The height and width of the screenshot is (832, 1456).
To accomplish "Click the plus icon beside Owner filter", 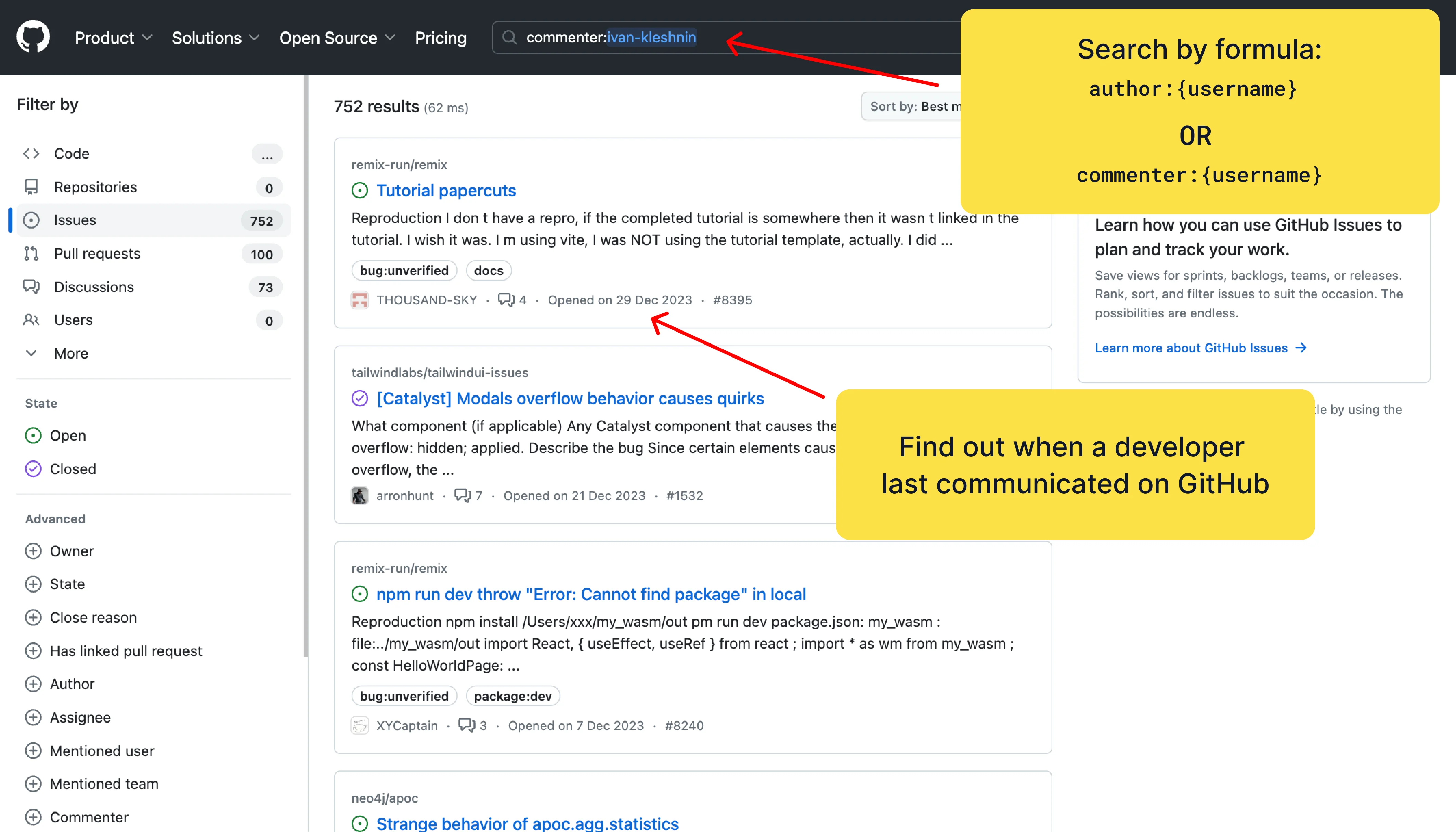I will [x=33, y=551].
